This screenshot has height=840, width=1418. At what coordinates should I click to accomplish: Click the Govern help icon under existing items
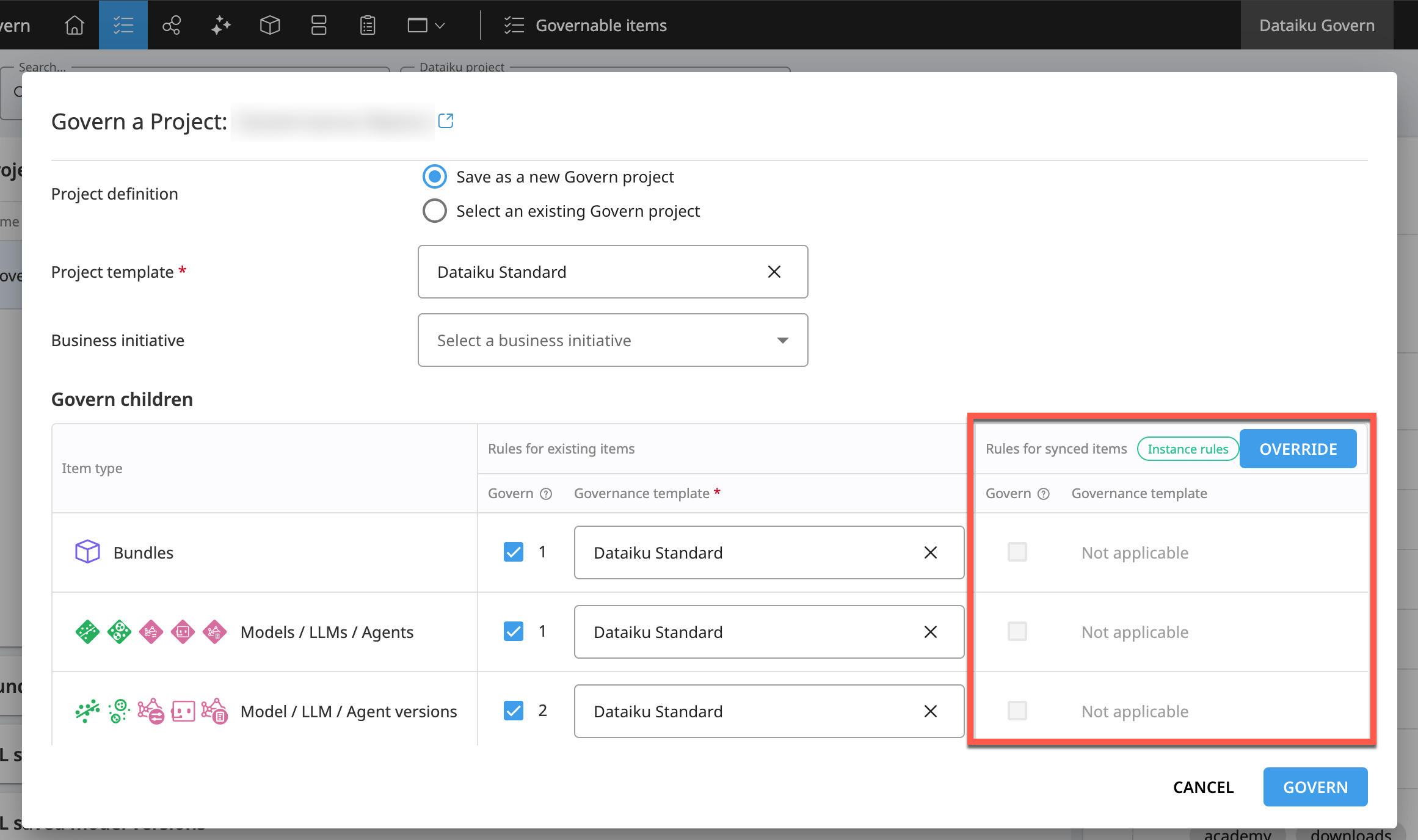pos(547,494)
